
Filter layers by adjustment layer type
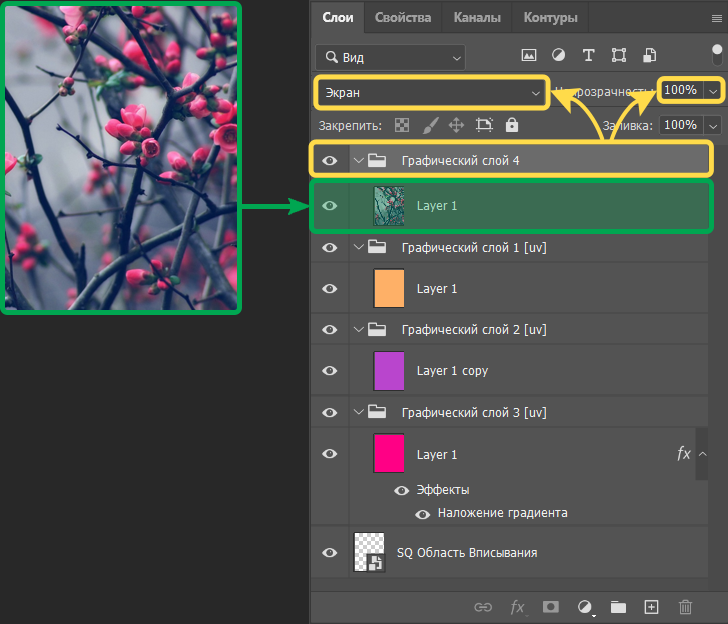559,56
